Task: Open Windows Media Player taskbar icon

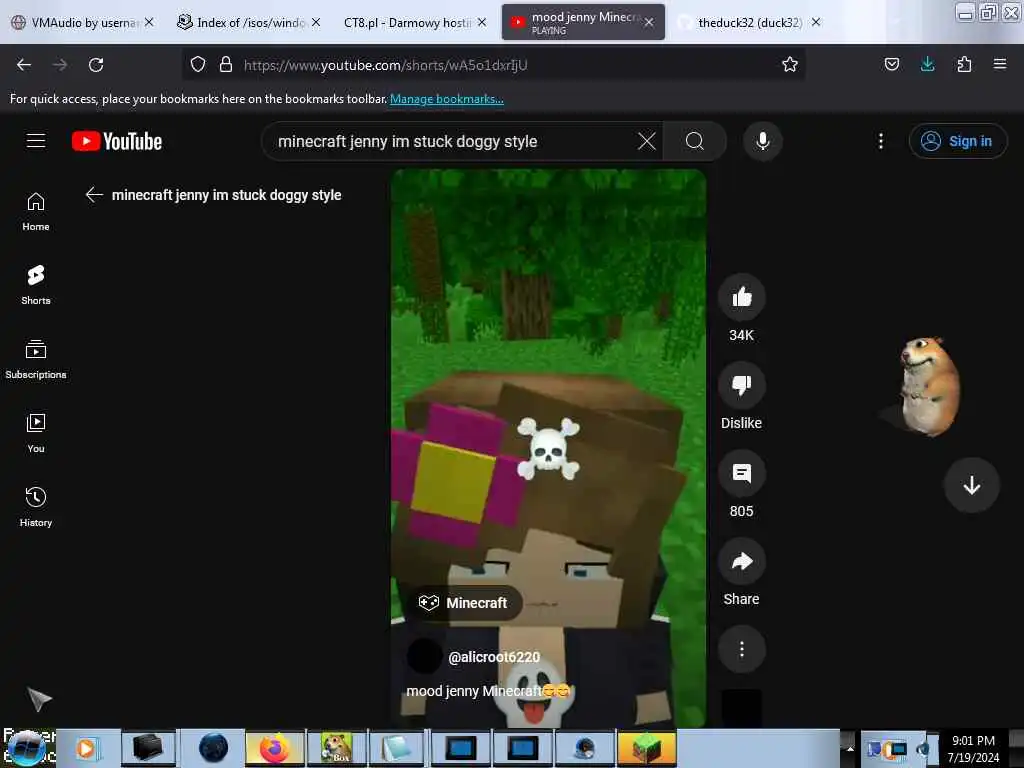Action: [x=86, y=748]
